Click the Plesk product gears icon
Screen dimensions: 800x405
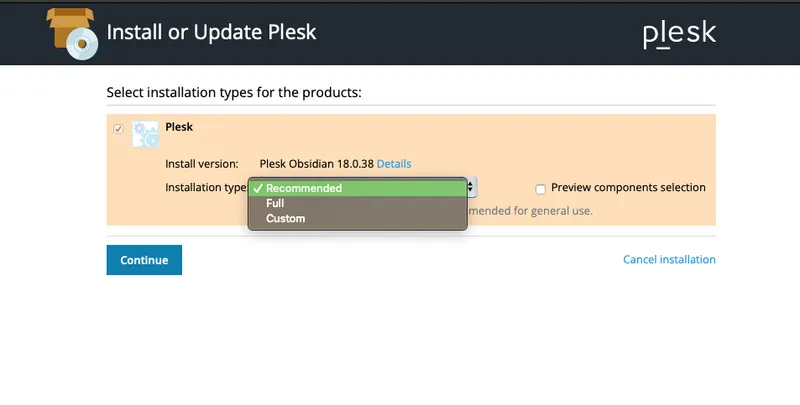tap(145, 134)
